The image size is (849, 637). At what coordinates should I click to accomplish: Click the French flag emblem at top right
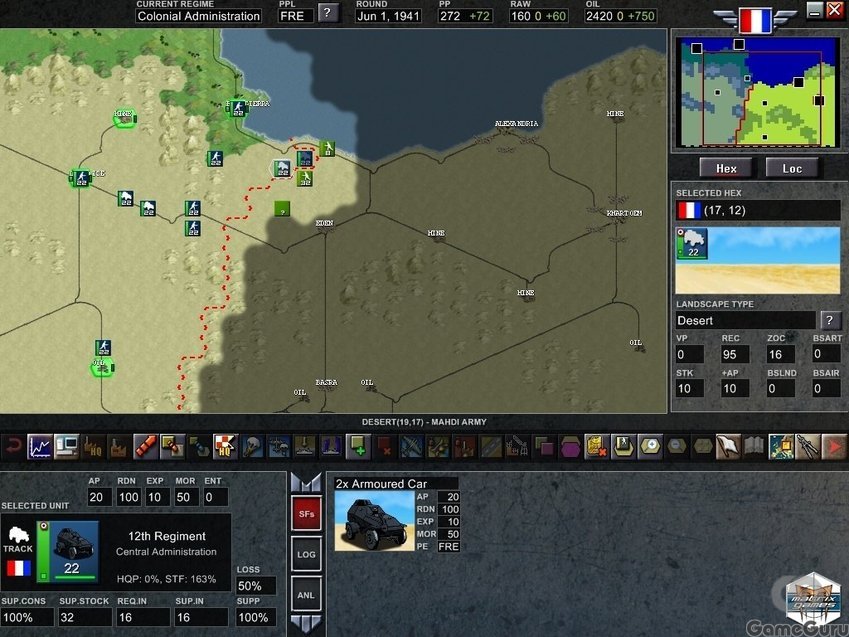(x=754, y=21)
